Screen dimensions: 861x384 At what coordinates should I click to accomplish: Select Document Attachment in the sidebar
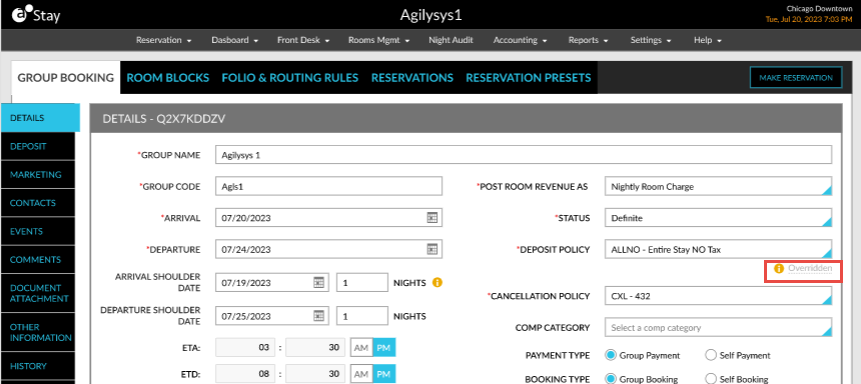[x=38, y=293]
